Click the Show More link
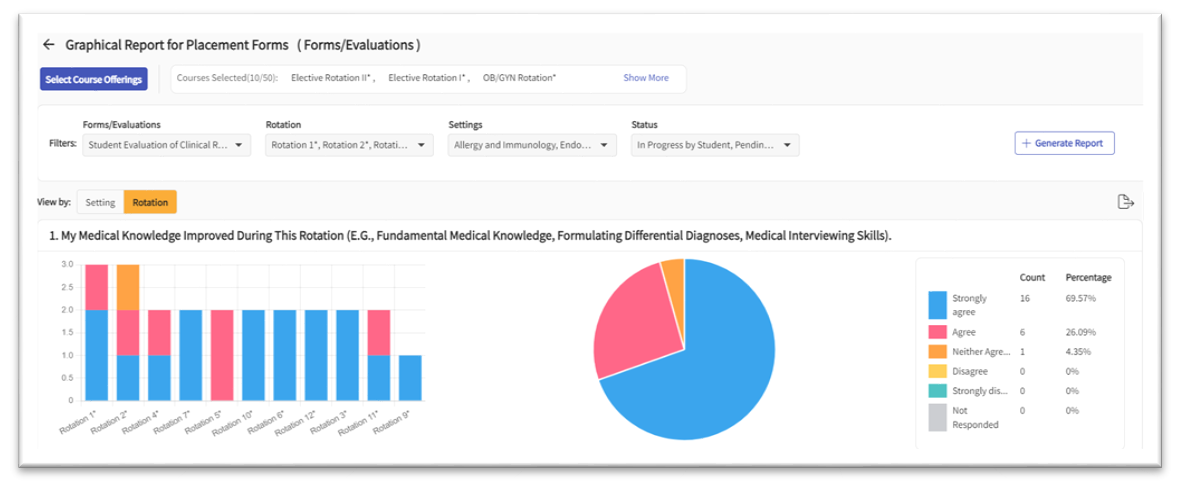 coord(646,78)
